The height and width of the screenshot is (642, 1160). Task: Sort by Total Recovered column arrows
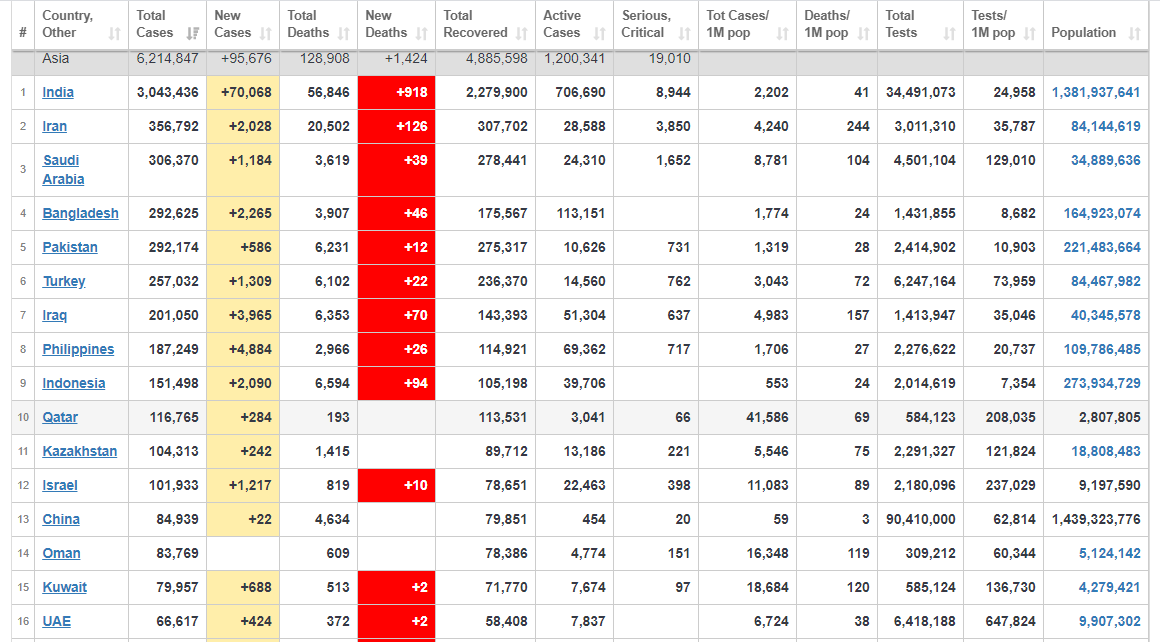coord(522,33)
